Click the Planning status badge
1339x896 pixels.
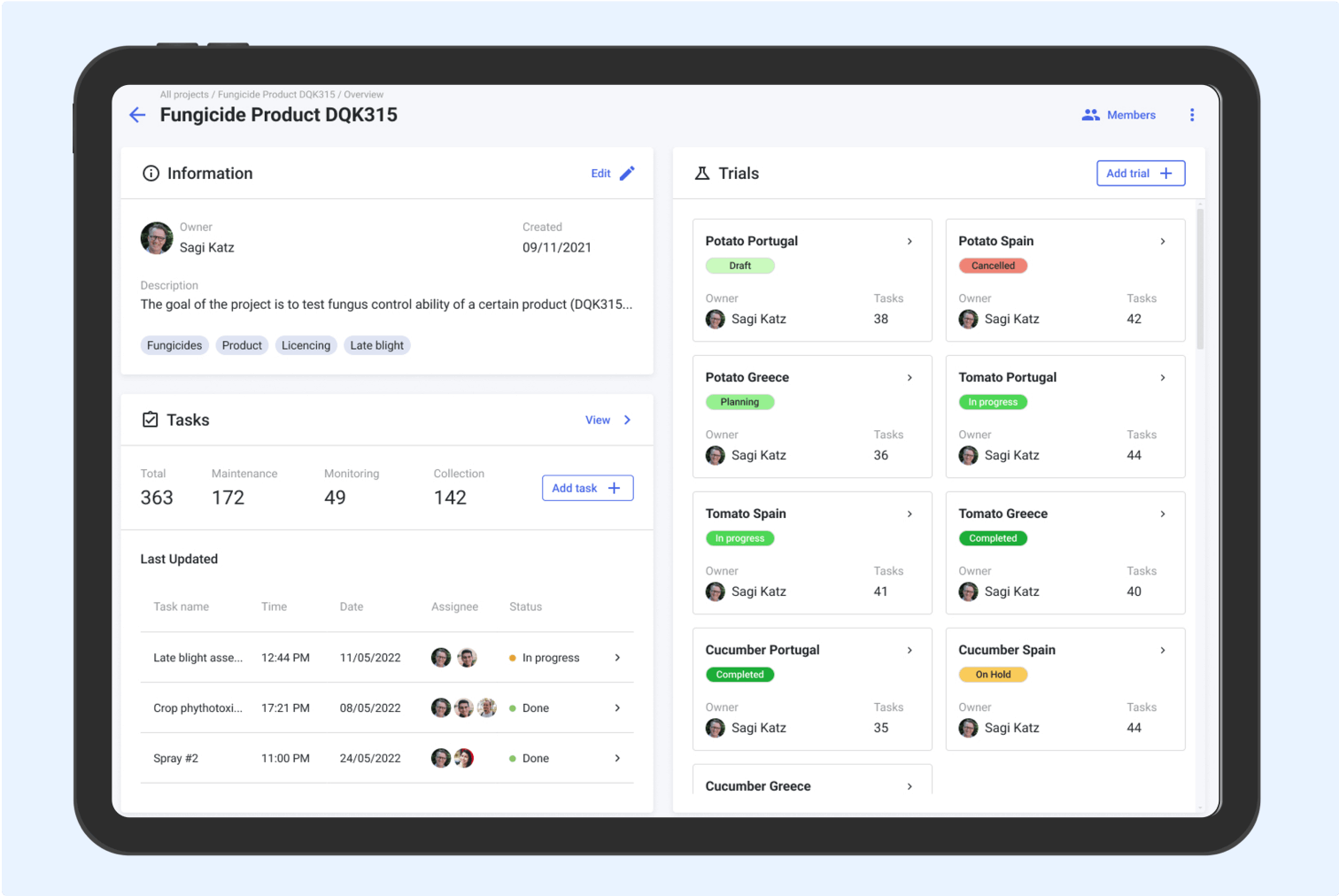pos(740,402)
